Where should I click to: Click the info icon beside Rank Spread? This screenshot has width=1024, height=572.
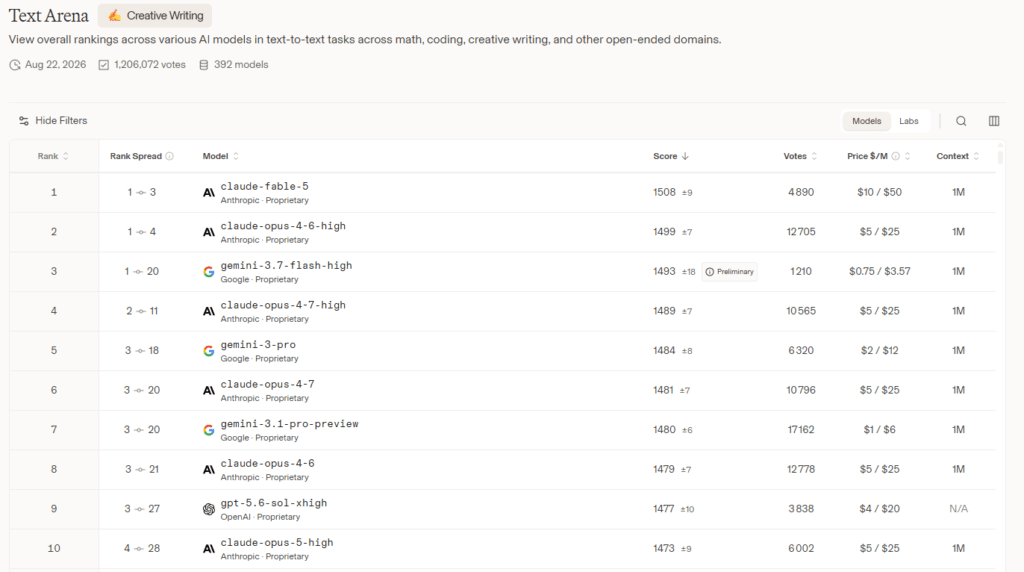click(170, 156)
